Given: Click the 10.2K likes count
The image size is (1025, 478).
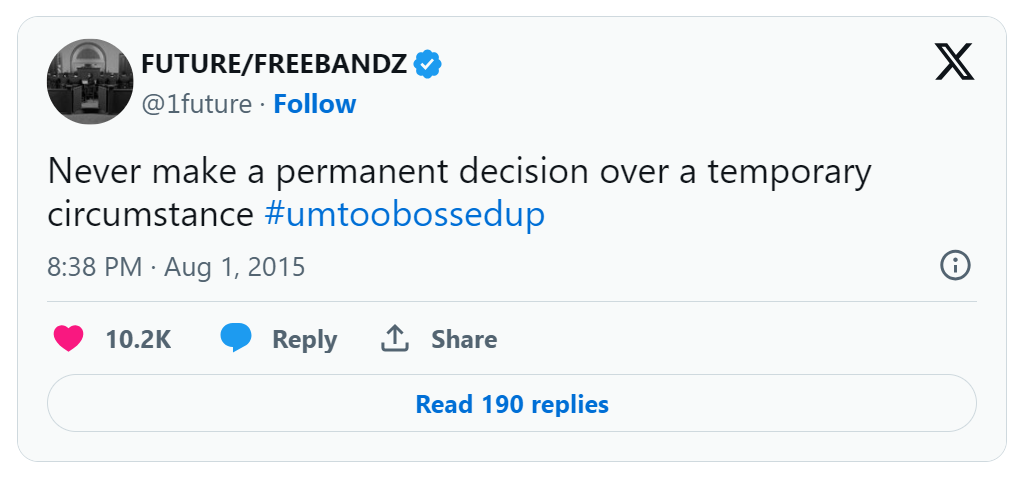Looking at the screenshot, I should (x=138, y=339).
